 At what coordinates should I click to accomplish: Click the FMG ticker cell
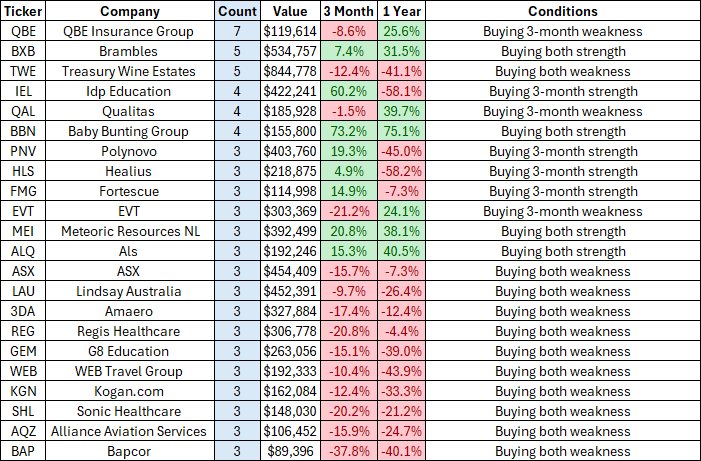point(21,191)
